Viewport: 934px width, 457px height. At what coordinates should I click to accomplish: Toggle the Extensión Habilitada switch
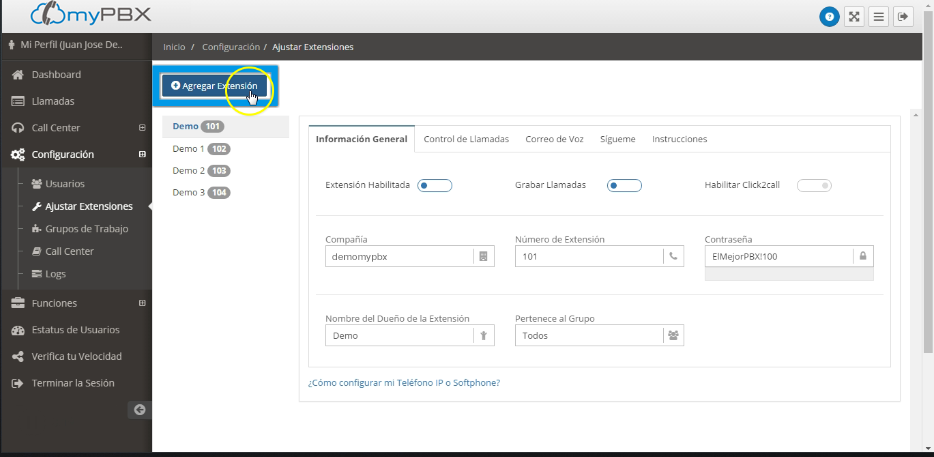tap(435, 185)
